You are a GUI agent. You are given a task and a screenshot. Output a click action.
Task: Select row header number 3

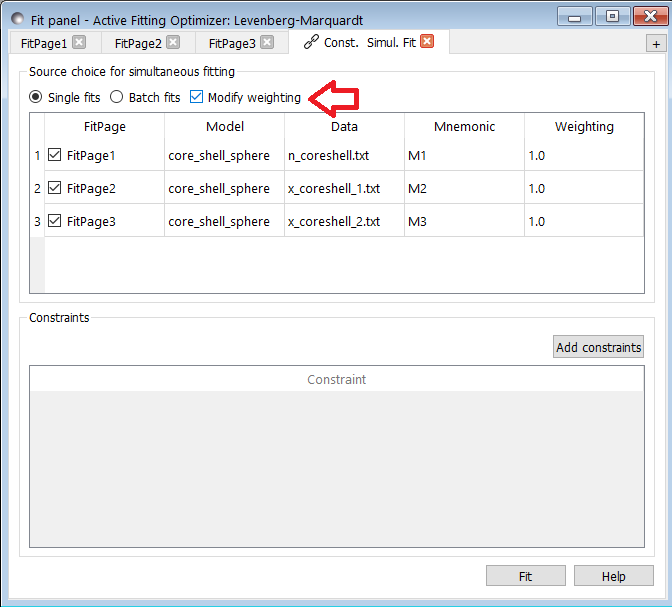(37, 221)
